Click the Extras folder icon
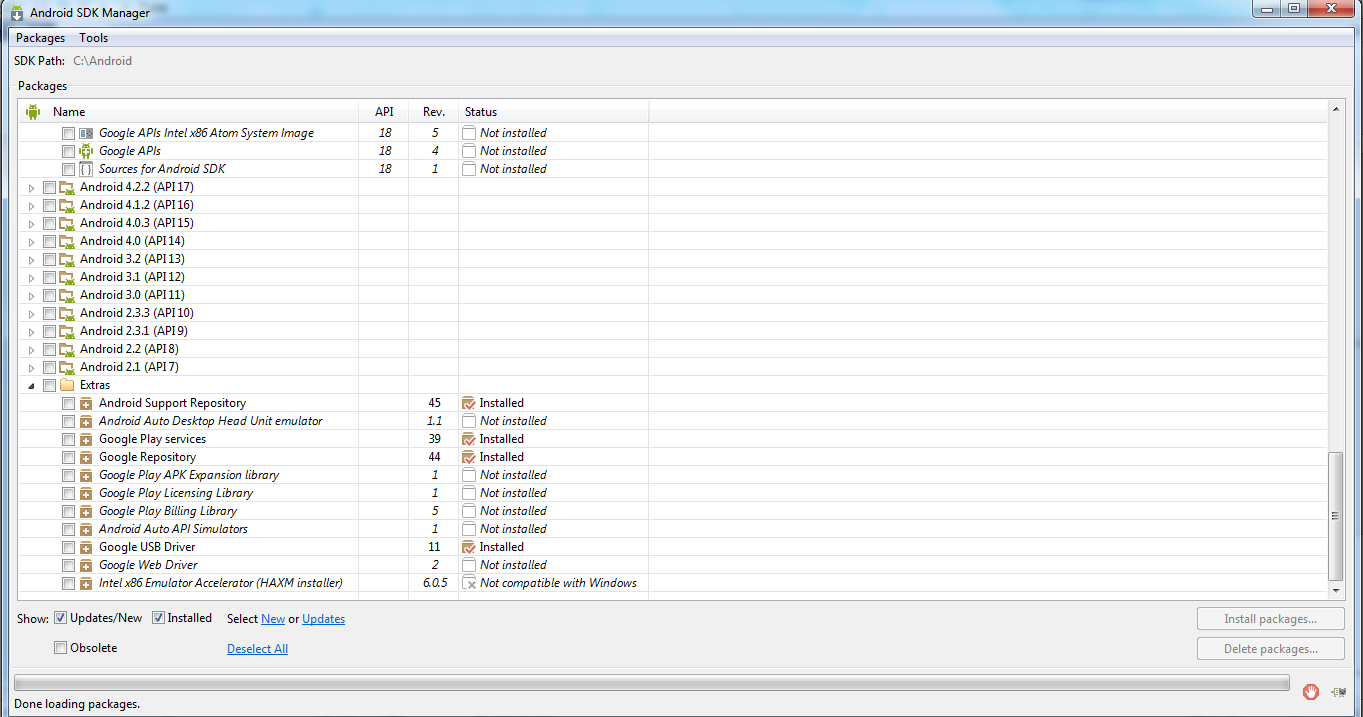1363x717 pixels. pos(67,385)
